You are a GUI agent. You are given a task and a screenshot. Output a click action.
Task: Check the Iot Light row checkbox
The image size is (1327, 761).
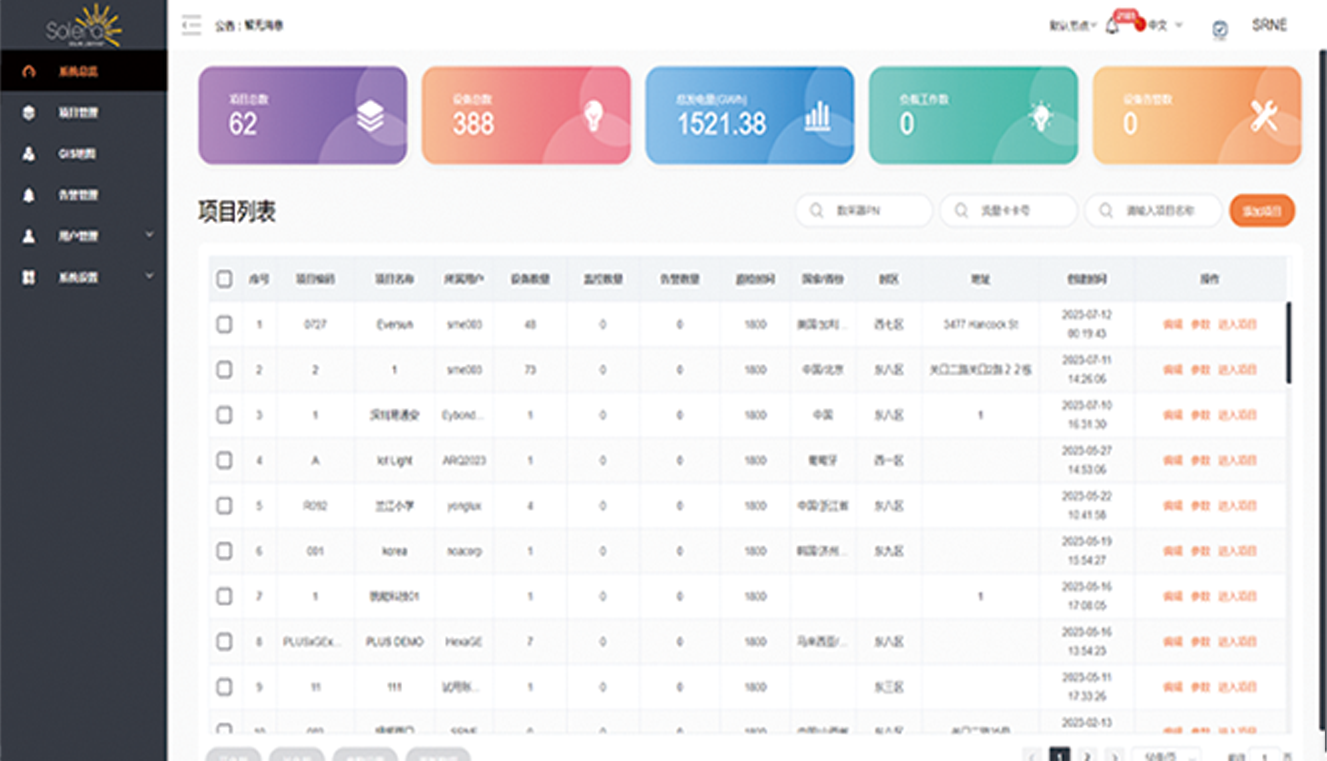click(x=225, y=460)
